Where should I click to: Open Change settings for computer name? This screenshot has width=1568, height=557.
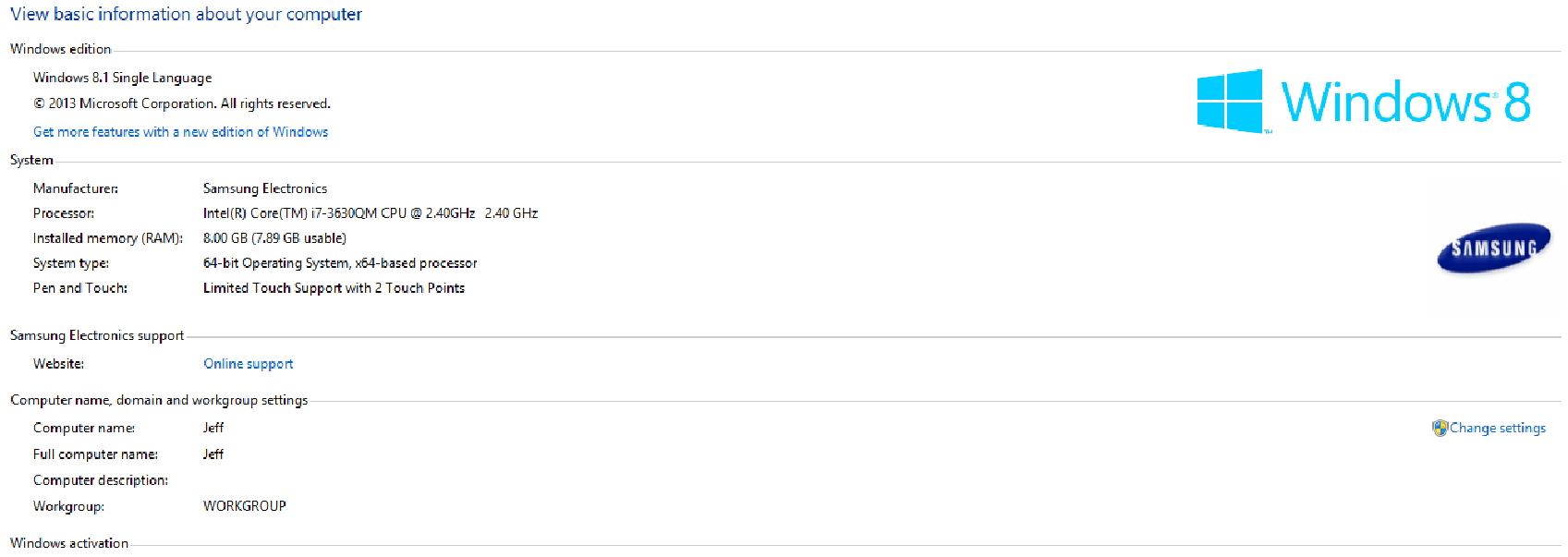1497,428
